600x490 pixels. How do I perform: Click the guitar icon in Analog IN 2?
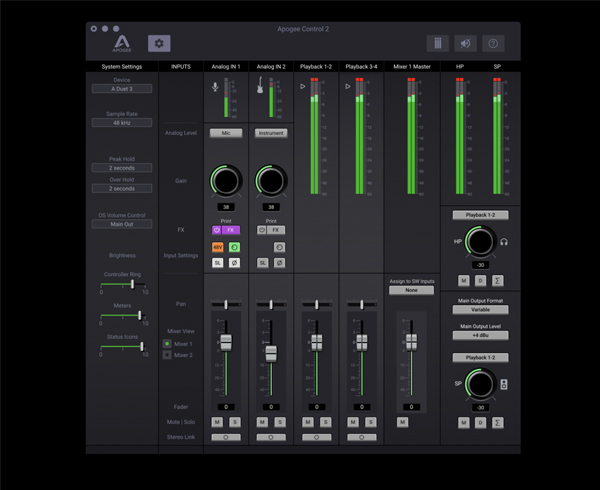[260, 85]
